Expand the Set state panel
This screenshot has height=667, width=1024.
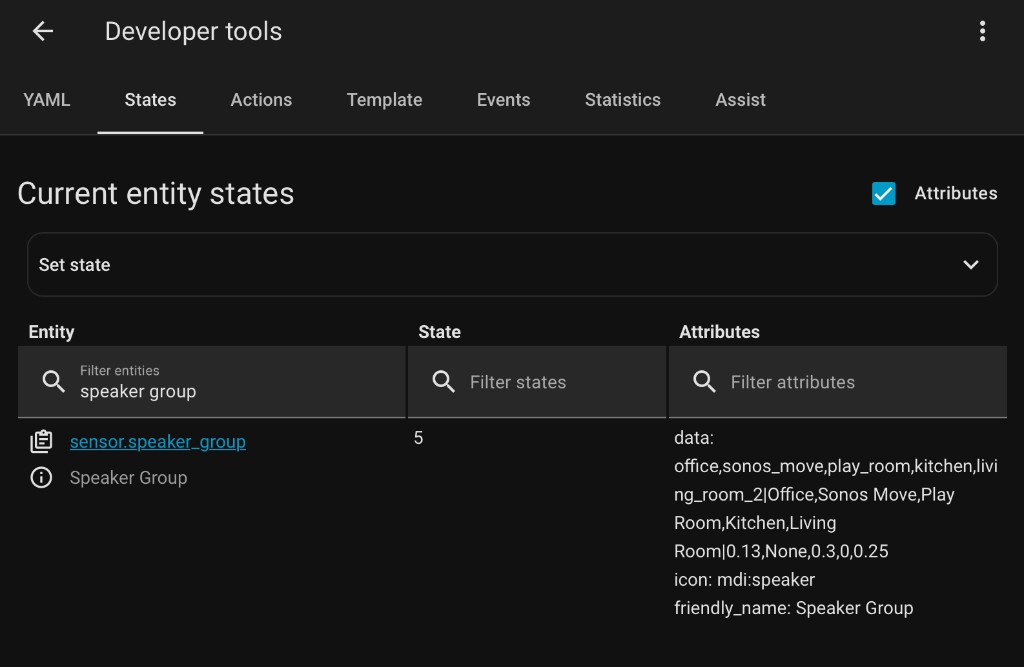click(500, 265)
